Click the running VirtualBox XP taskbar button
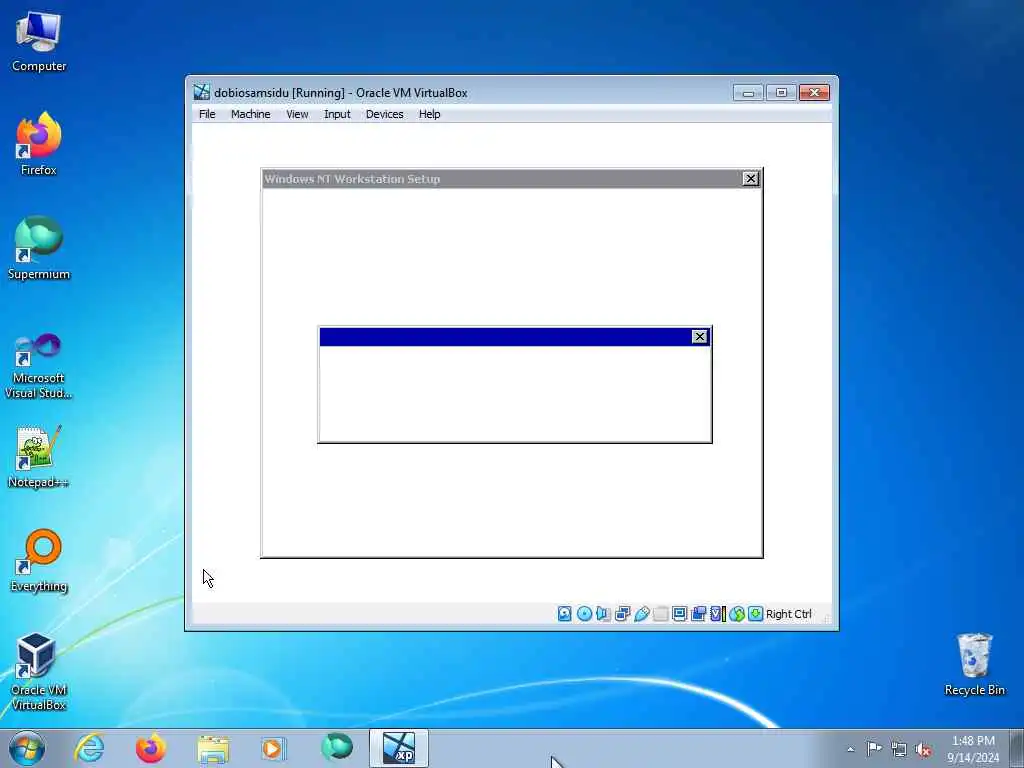 pos(399,748)
